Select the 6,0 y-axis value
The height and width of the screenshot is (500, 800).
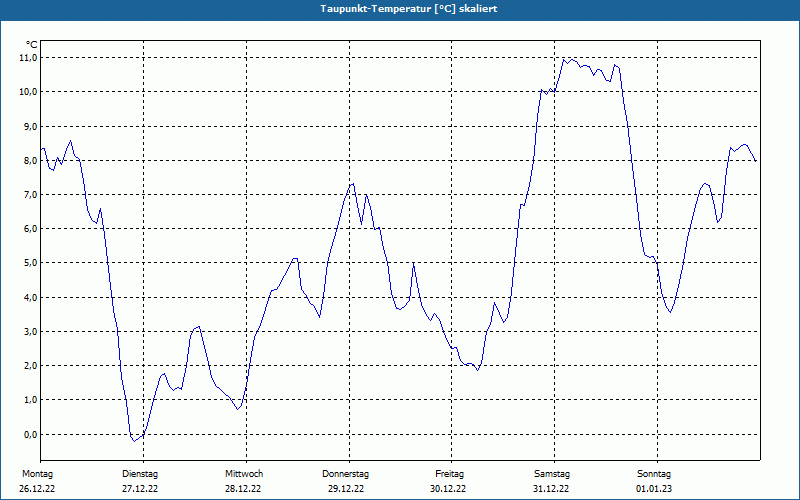tap(30, 229)
